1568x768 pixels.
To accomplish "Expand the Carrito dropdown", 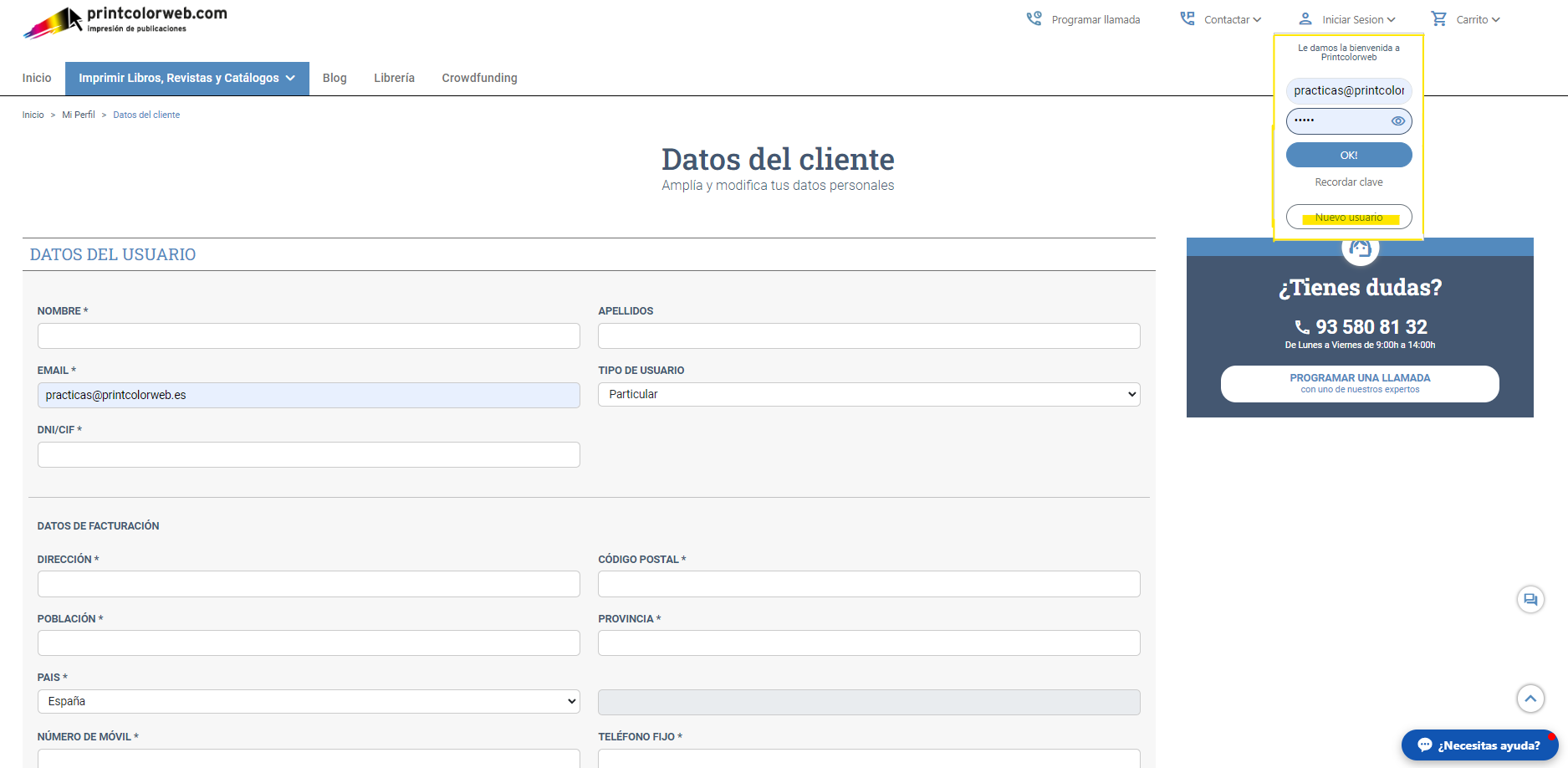I will tap(1477, 19).
